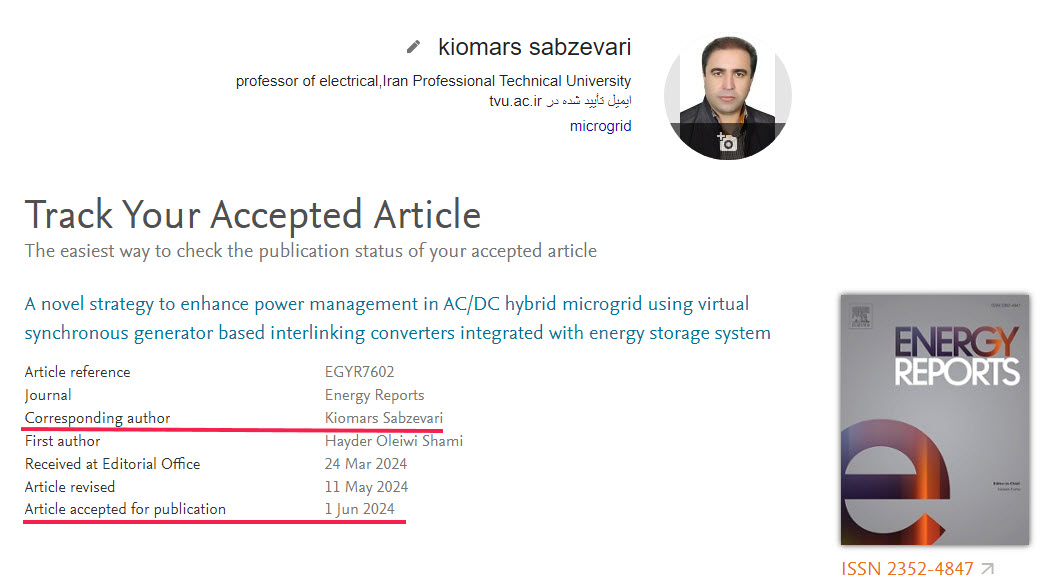The height and width of the screenshot is (587, 1044).
Task: Click the profile photo of kiomars sabzevari
Action: tap(728, 97)
